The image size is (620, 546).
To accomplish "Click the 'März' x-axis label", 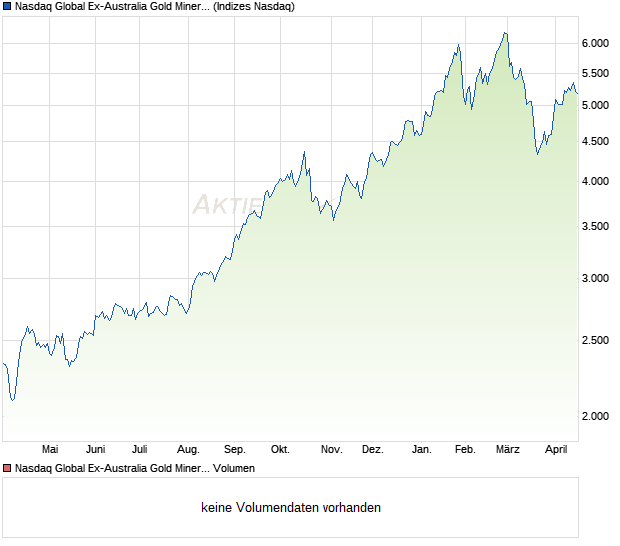I will [508, 449].
